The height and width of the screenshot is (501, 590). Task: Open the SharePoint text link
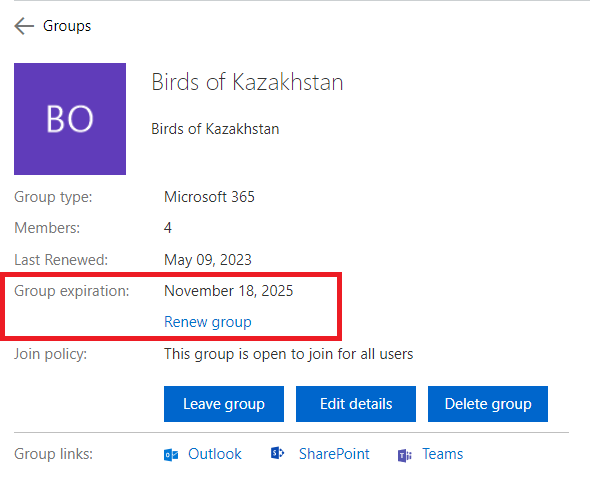pos(334,454)
